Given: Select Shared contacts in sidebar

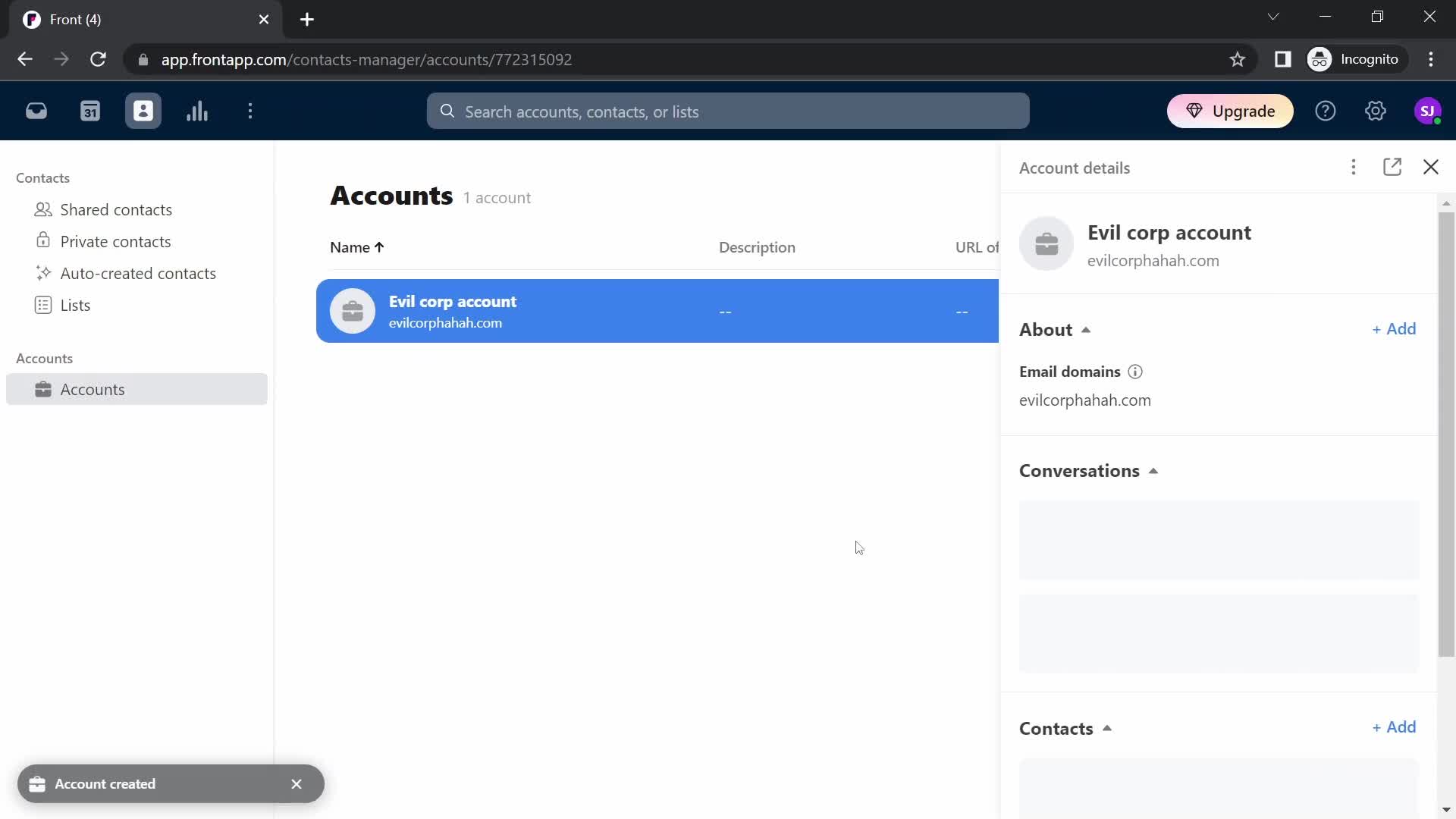Looking at the screenshot, I should 116,209.
